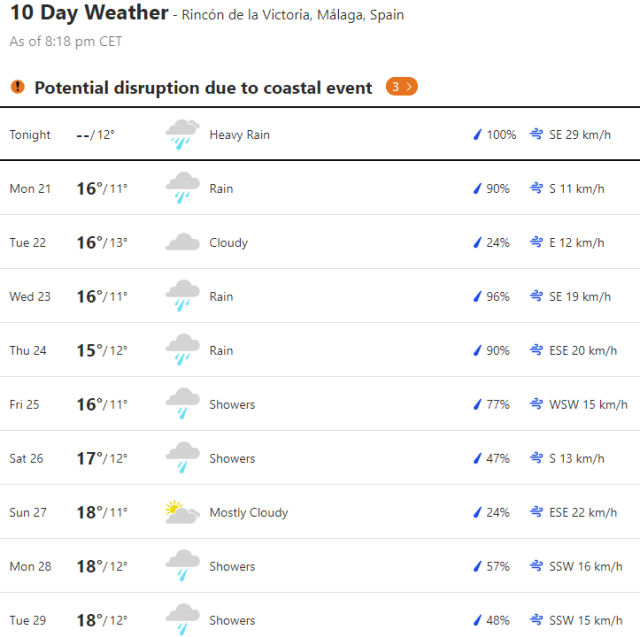This screenshot has height=637, width=640.
Task: Click the Thu 24 high temperature 15°
Action: [89, 351]
